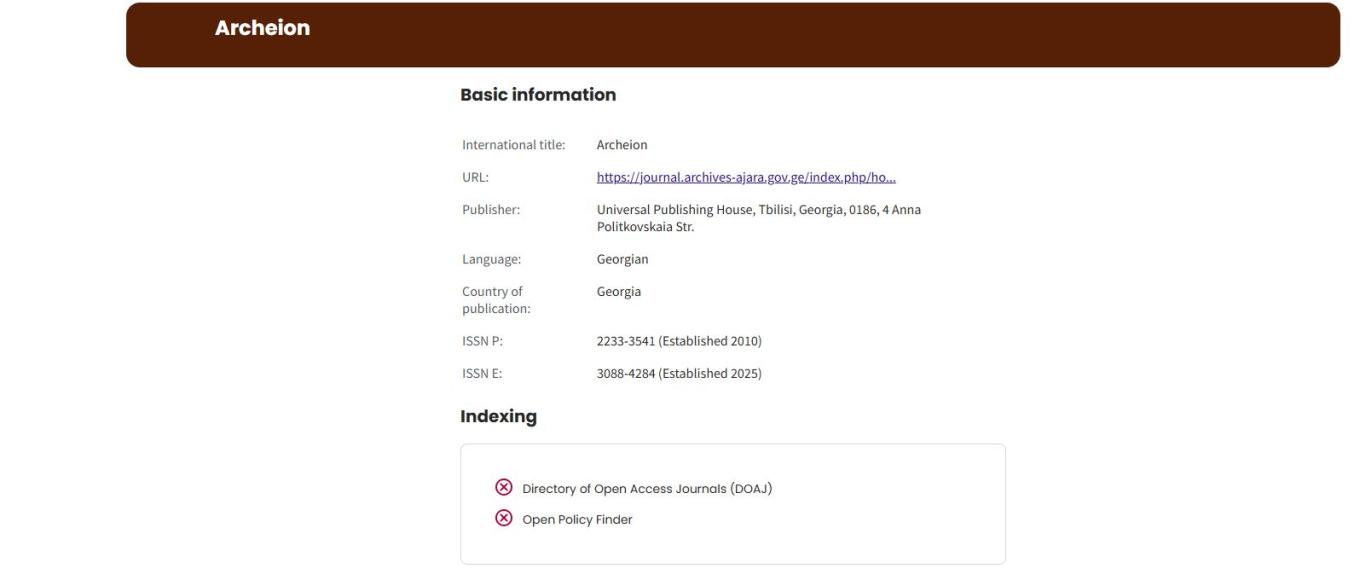Click the Open Policy Finder label
Image resolution: width=1360 pixels, height=580 pixels.
[x=577, y=520]
